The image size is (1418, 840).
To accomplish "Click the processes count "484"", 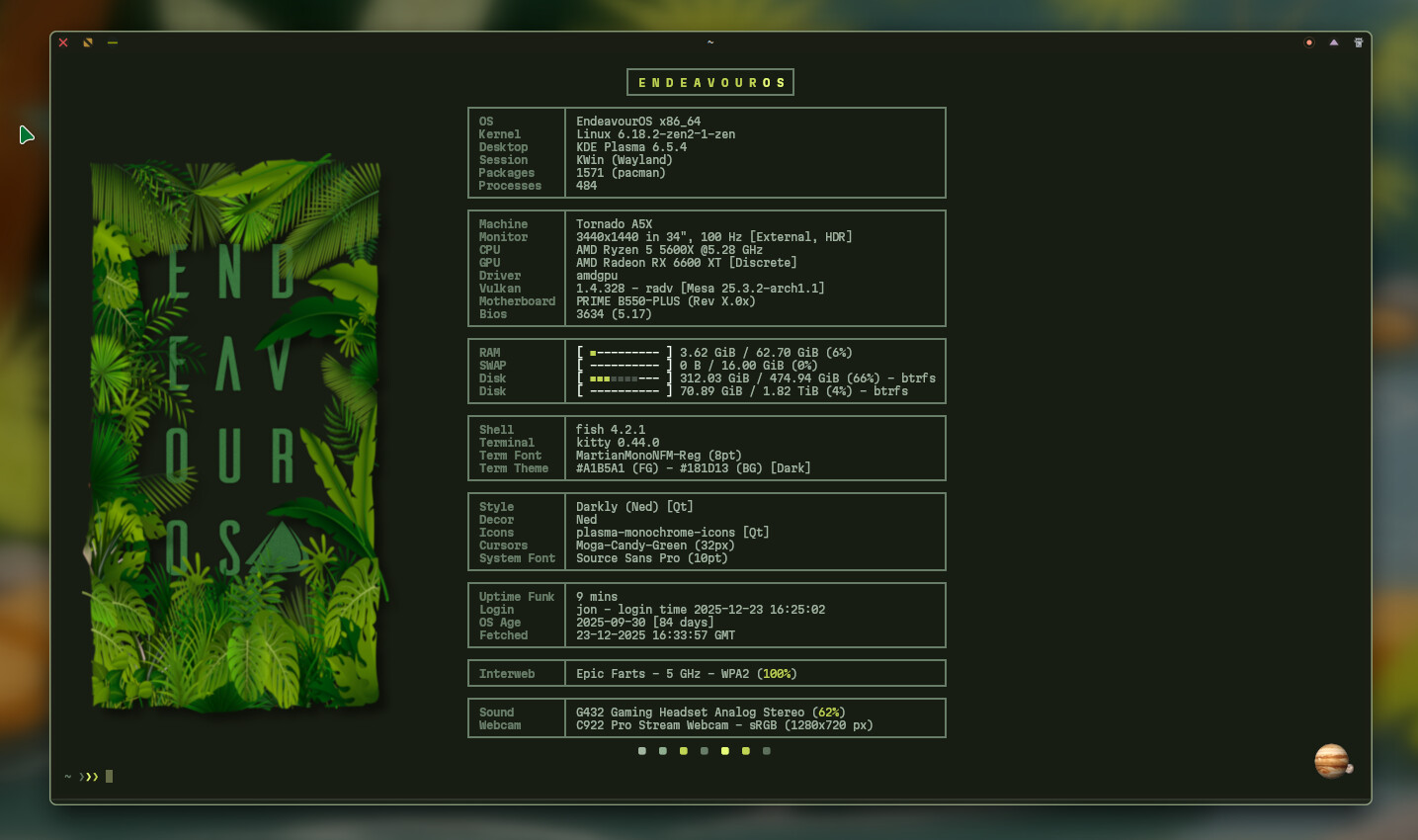I will pos(587,186).
